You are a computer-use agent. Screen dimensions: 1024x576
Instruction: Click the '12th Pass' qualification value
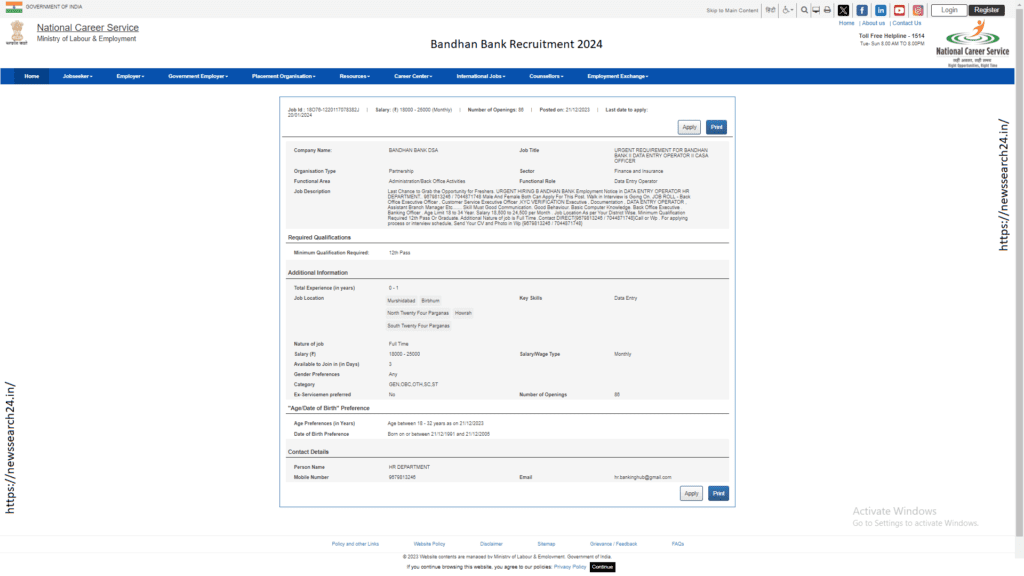[400, 253]
